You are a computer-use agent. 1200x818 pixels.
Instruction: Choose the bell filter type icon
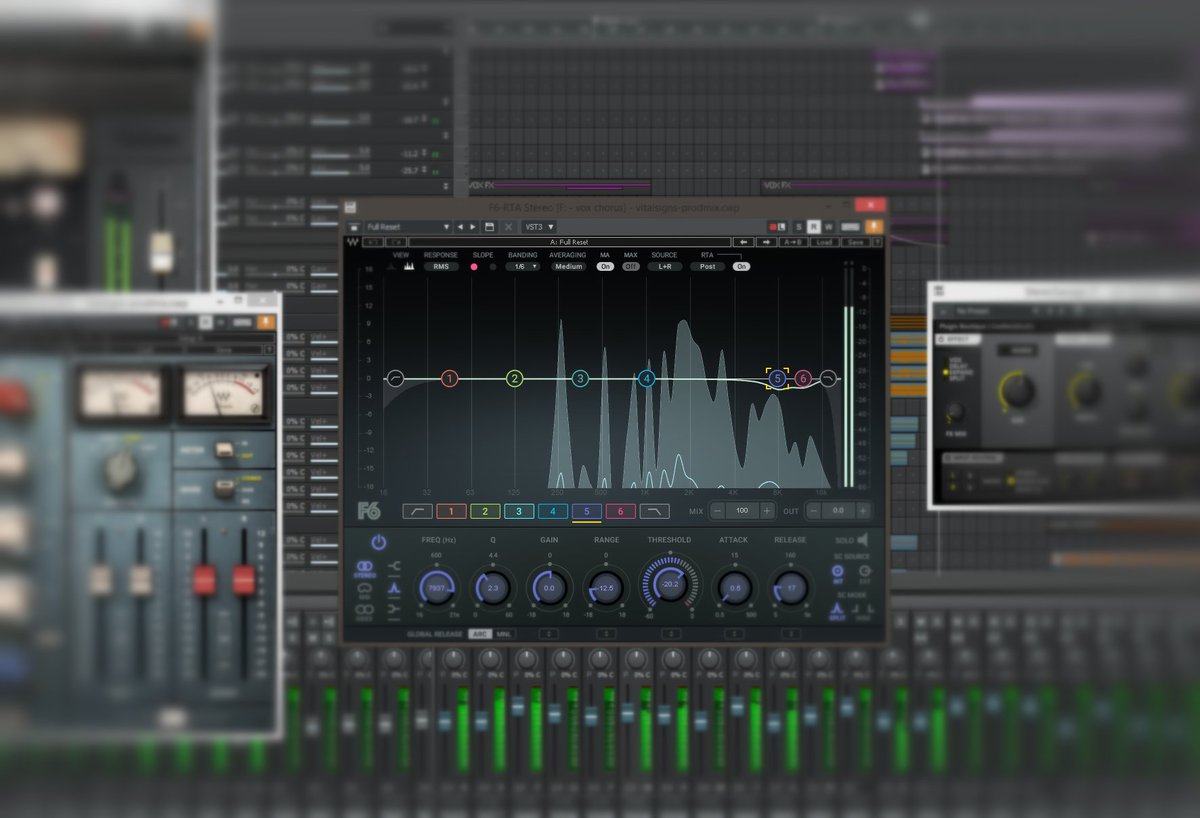pos(394,588)
